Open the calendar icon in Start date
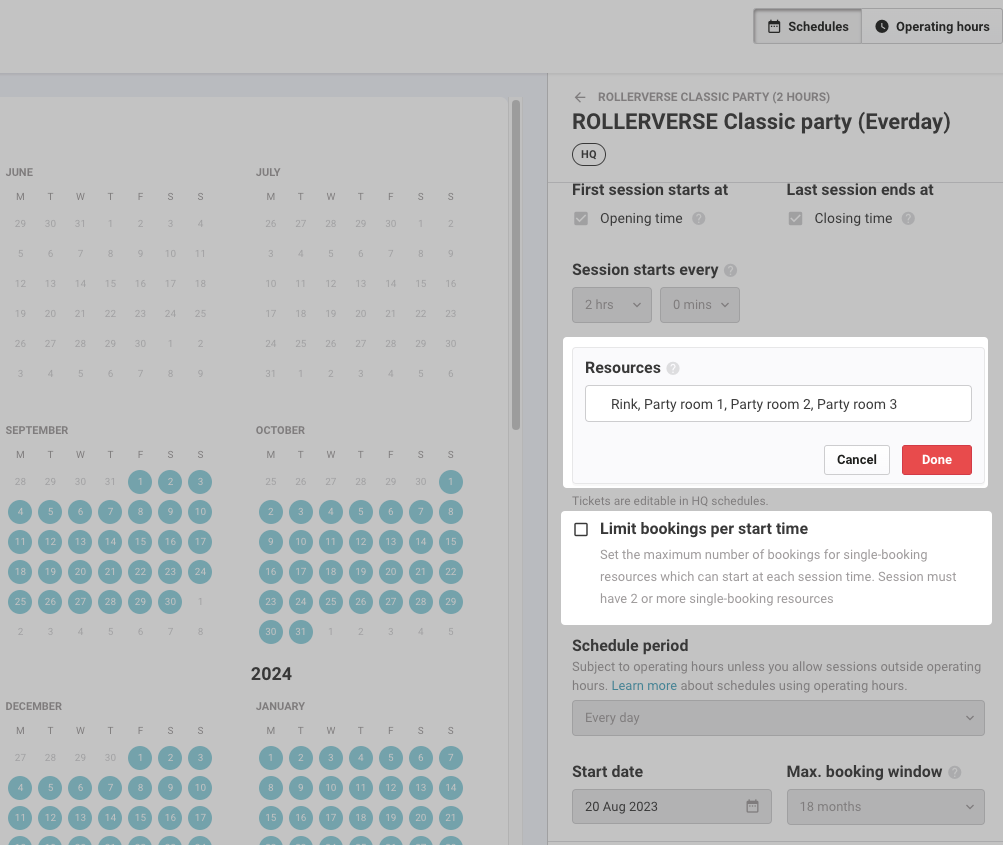Screen dimensions: 1003x845 click(x=752, y=807)
